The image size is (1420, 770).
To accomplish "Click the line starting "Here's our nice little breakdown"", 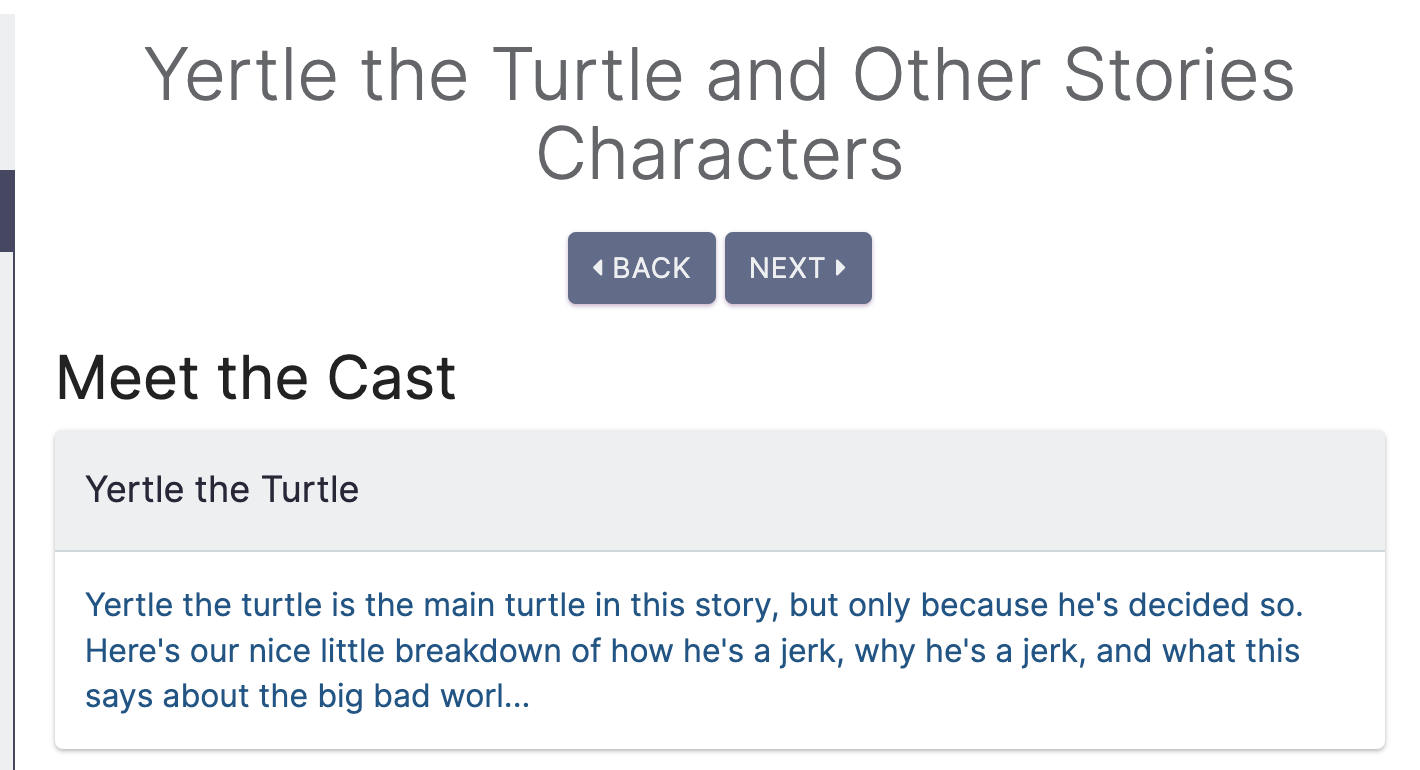I will [x=692, y=651].
